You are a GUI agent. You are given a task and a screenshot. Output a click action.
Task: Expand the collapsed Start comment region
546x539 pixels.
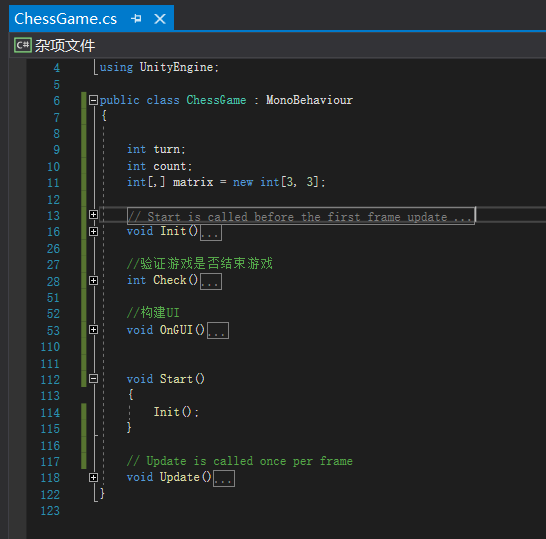(93, 214)
